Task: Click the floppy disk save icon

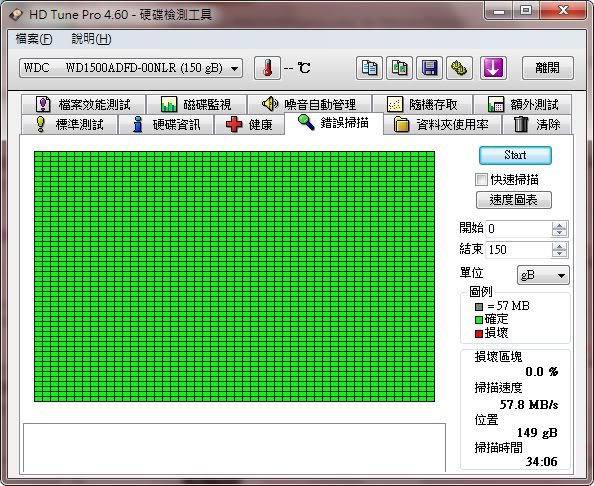Action: click(x=430, y=68)
